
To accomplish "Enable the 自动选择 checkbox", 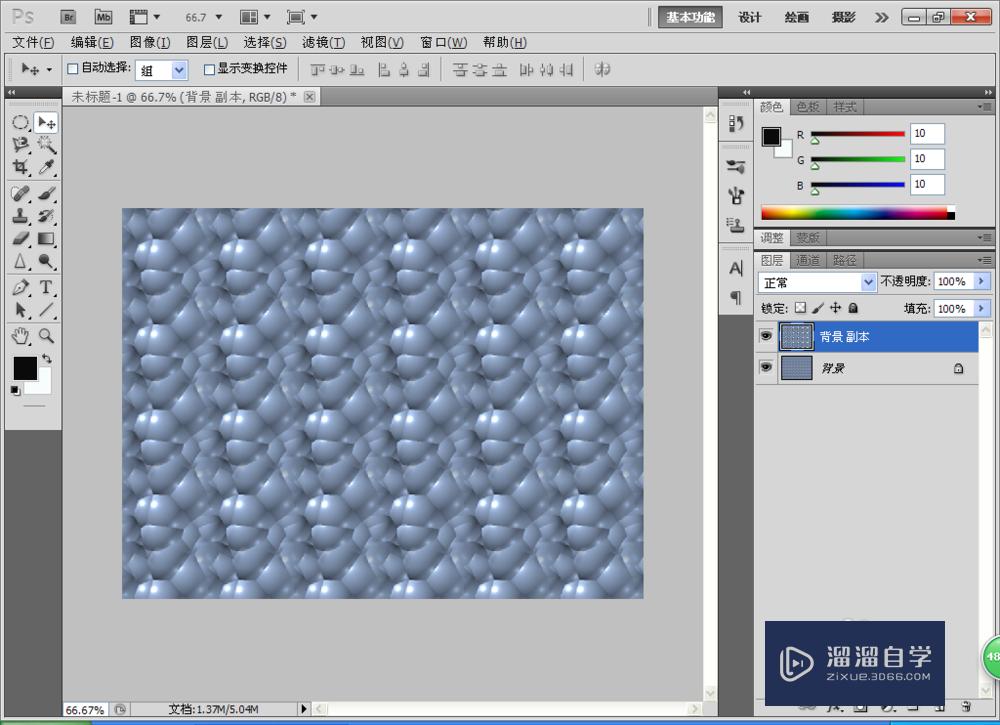I will pyautogui.click(x=72, y=69).
